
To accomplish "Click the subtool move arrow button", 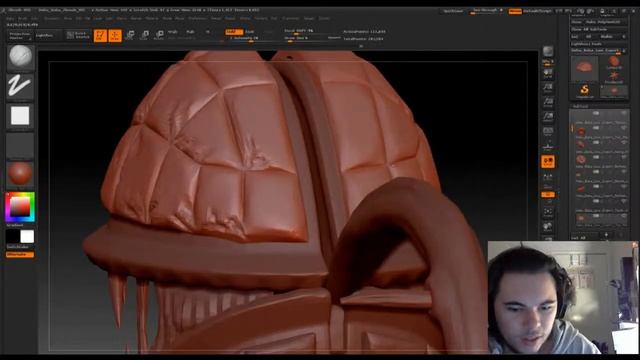I will click(606, 235).
